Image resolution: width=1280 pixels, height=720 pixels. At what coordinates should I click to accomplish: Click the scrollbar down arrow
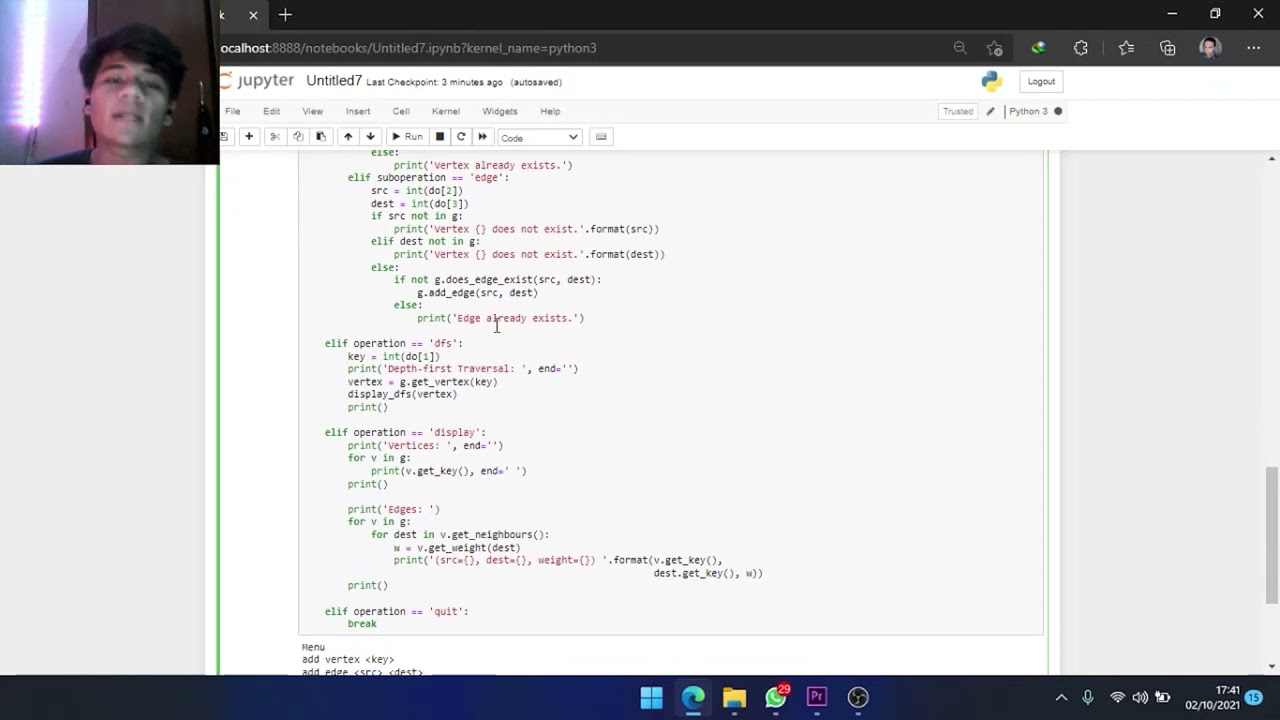tap(1272, 666)
